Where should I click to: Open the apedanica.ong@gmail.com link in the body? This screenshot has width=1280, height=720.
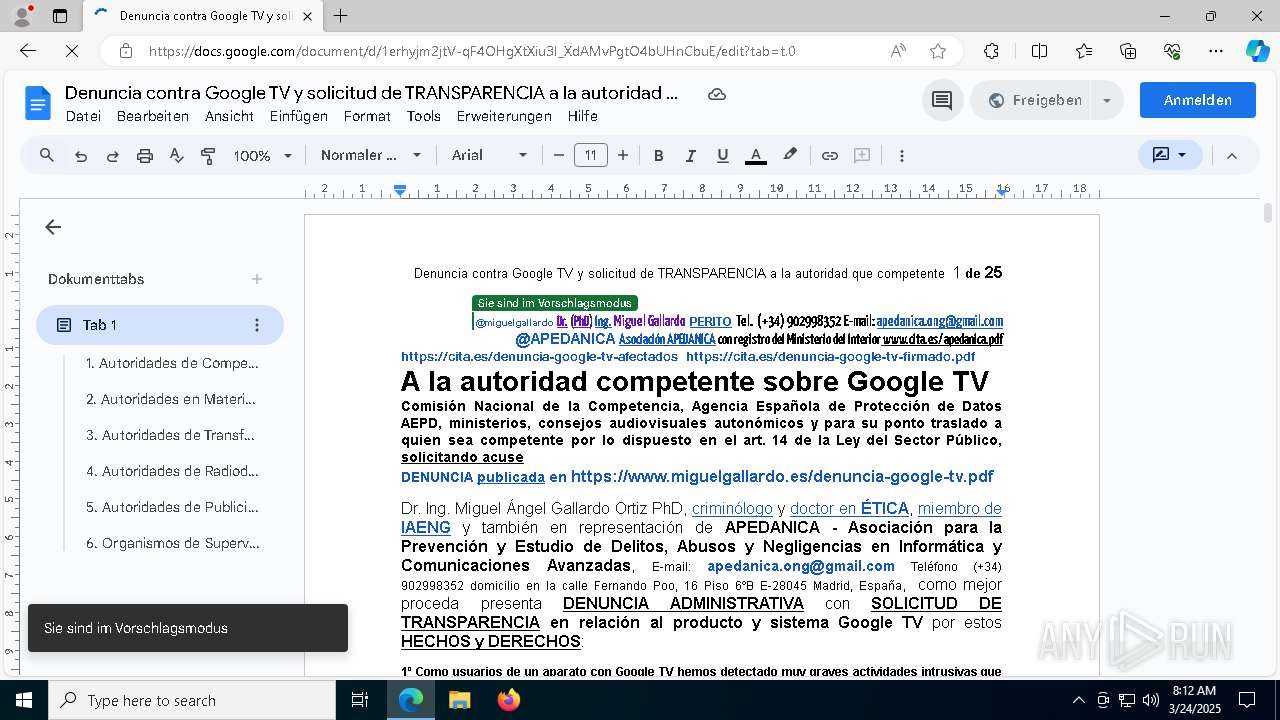801,566
